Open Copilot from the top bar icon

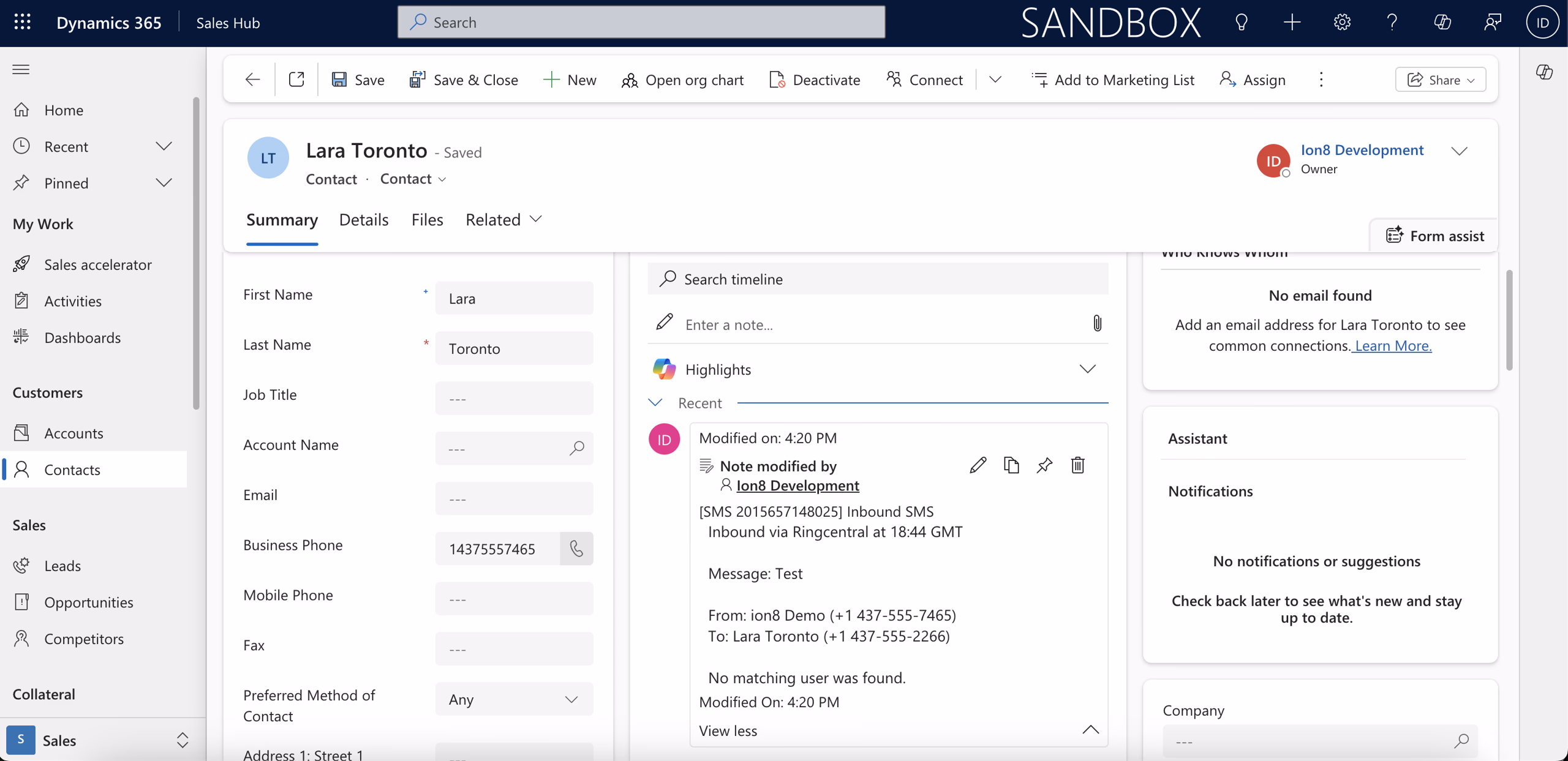coord(1442,22)
